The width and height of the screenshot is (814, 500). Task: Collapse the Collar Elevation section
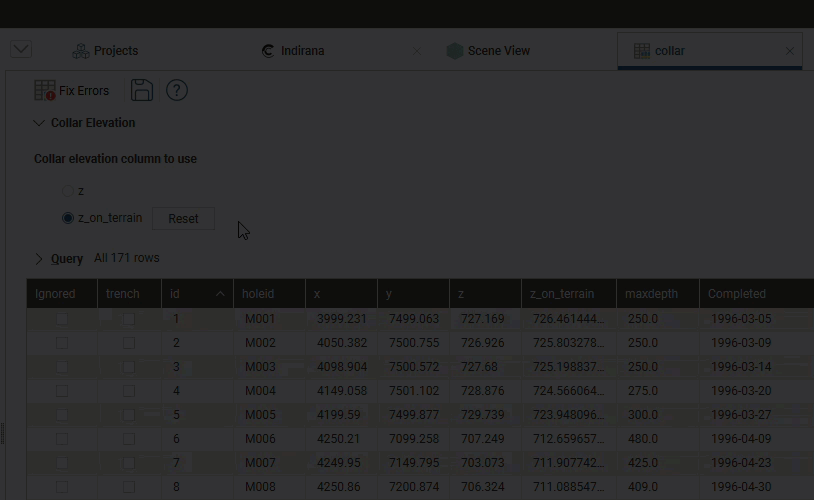coord(40,123)
